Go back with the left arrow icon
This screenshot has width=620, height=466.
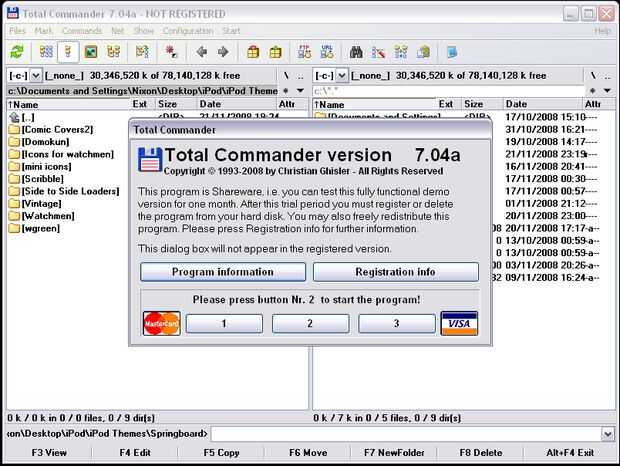(x=202, y=52)
